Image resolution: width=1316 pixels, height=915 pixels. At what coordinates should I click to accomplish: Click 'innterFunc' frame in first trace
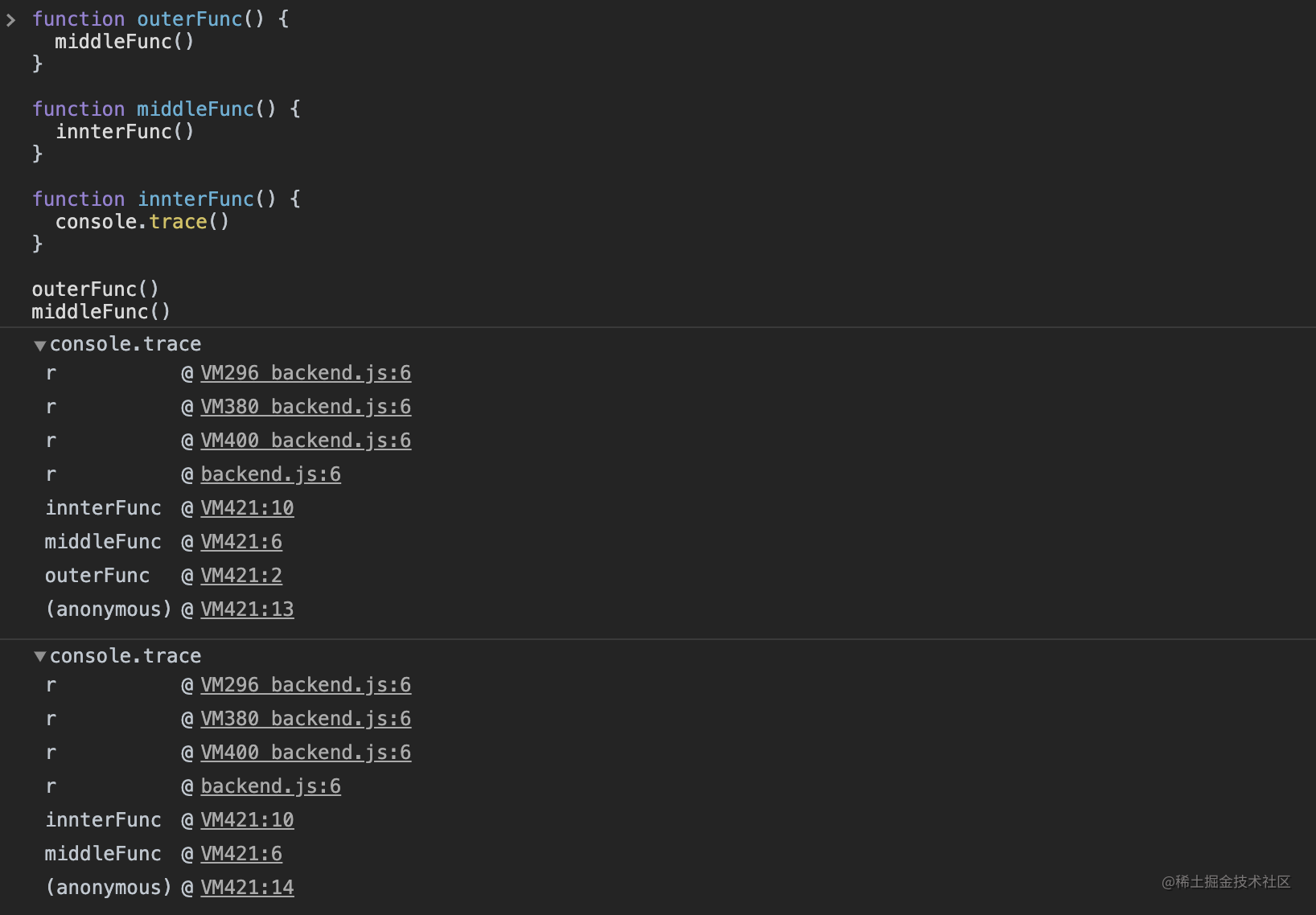[x=103, y=508]
